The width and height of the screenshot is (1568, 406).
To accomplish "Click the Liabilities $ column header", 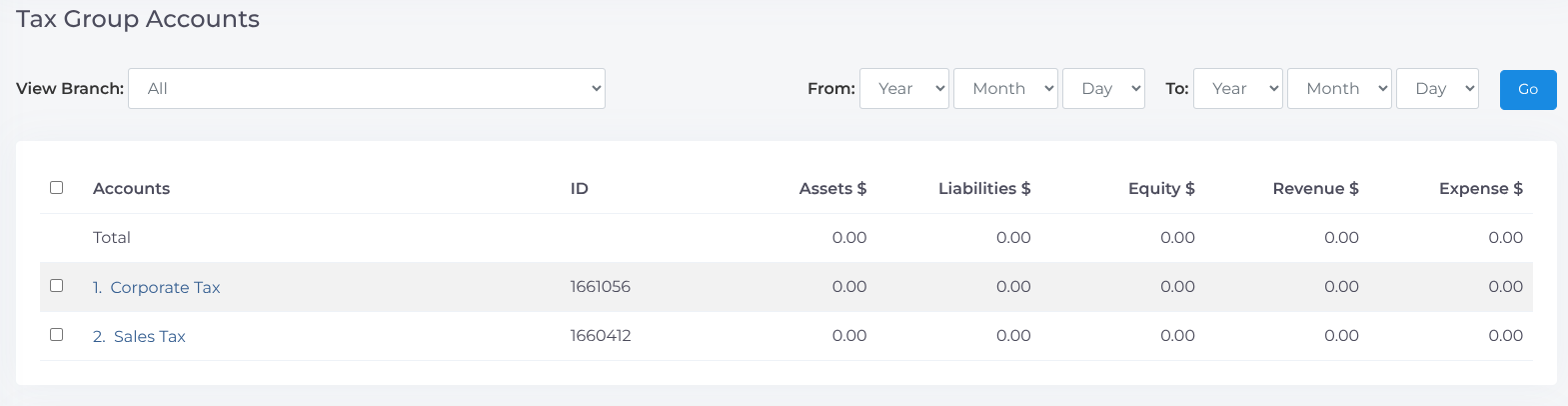I will [983, 189].
